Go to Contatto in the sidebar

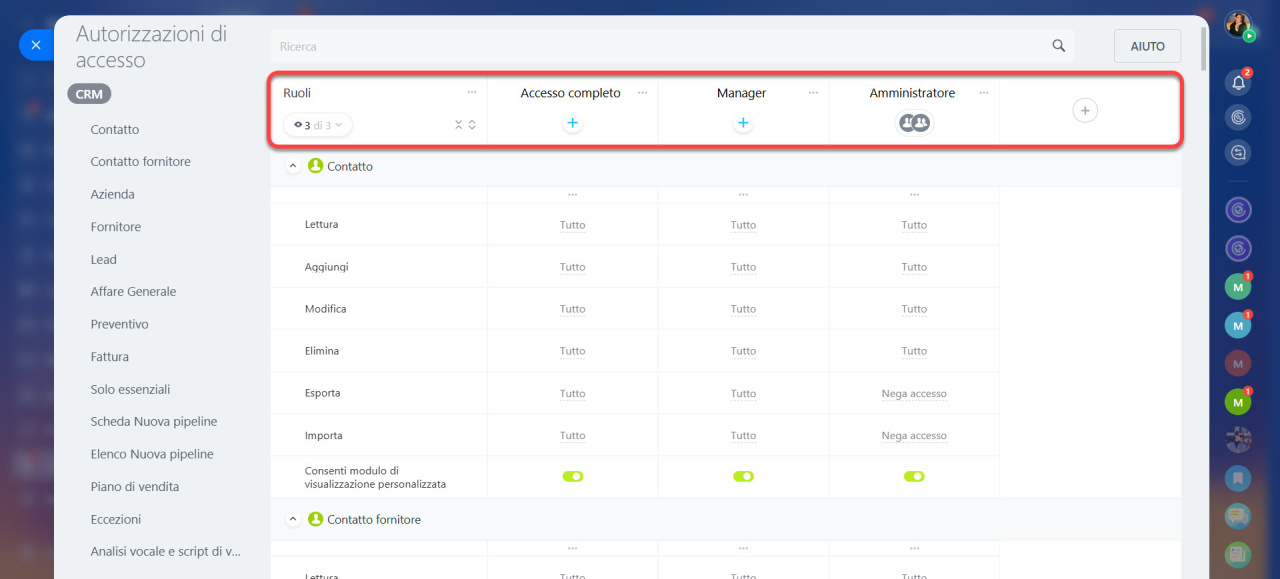tap(115, 129)
